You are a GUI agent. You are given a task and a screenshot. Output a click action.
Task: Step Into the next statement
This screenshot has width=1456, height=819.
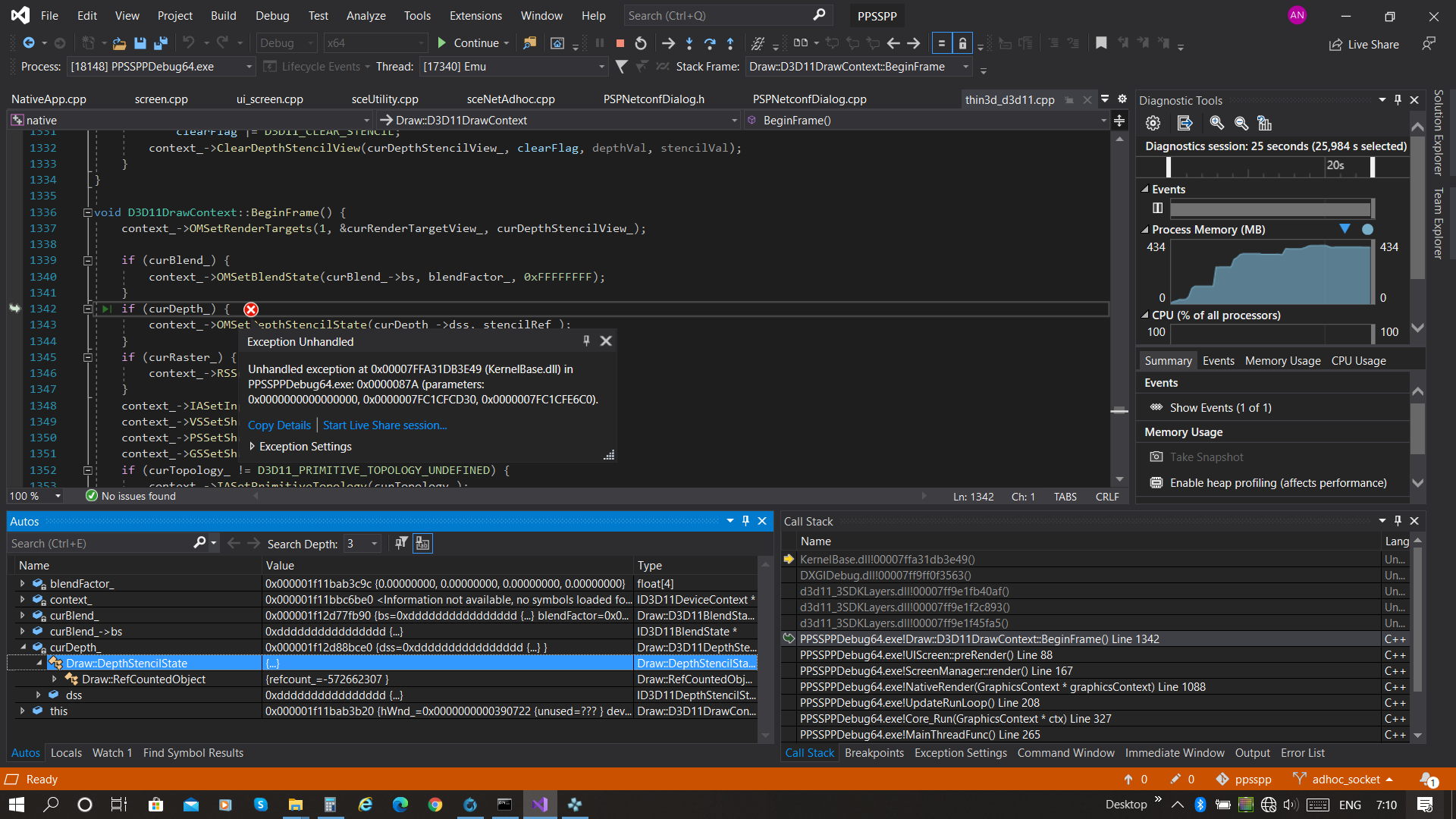689,43
